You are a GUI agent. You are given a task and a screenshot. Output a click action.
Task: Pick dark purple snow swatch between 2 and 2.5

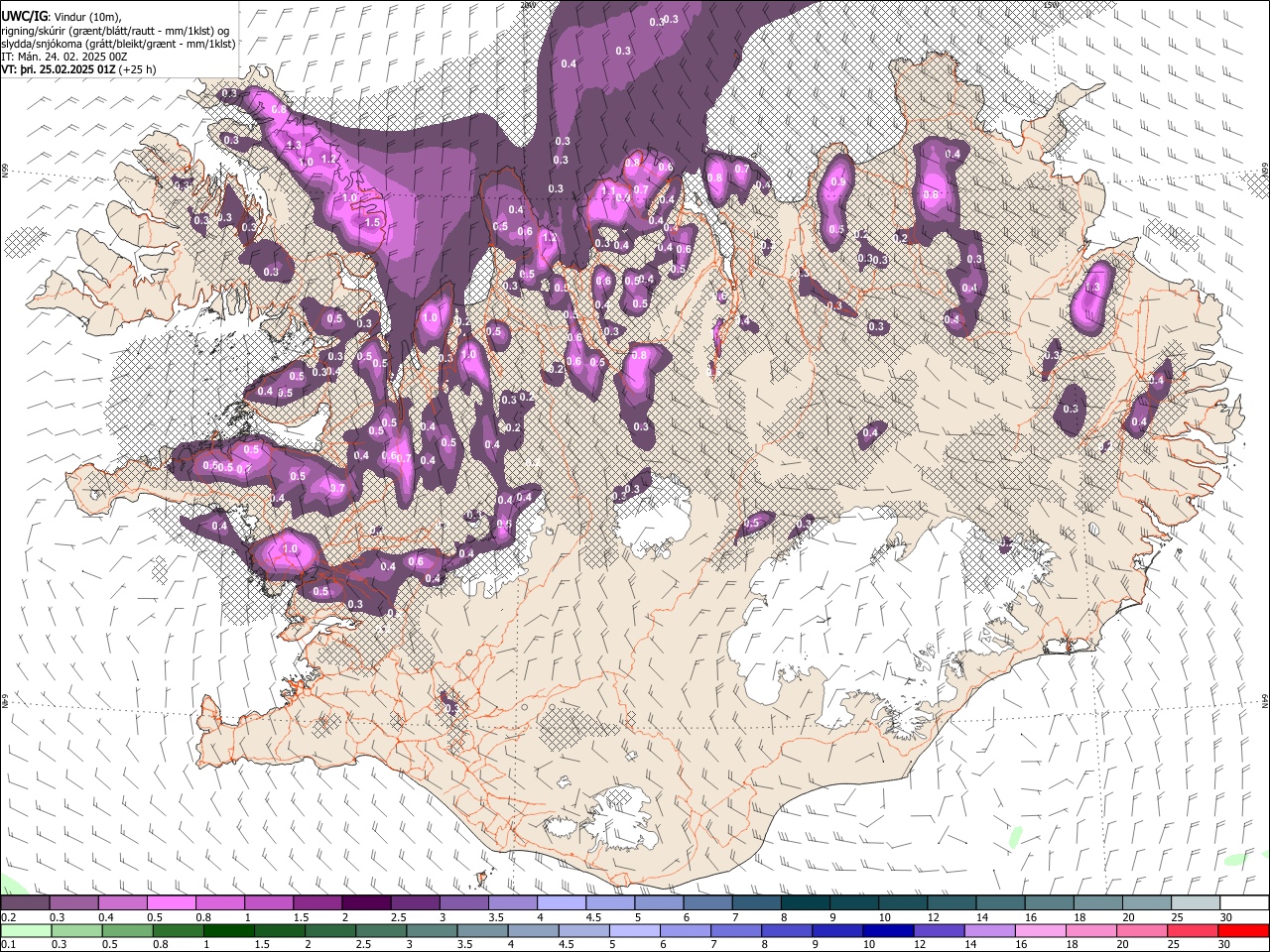click(x=366, y=903)
